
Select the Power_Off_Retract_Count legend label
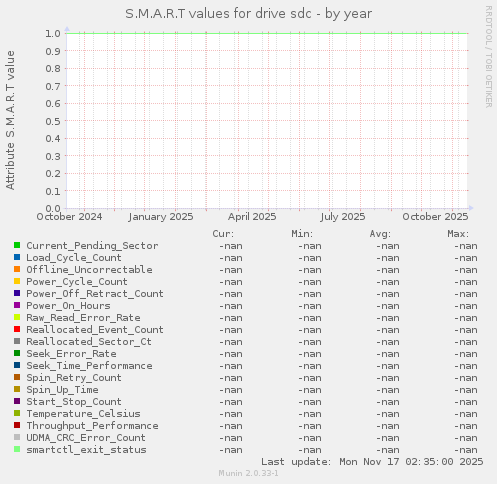(x=95, y=294)
